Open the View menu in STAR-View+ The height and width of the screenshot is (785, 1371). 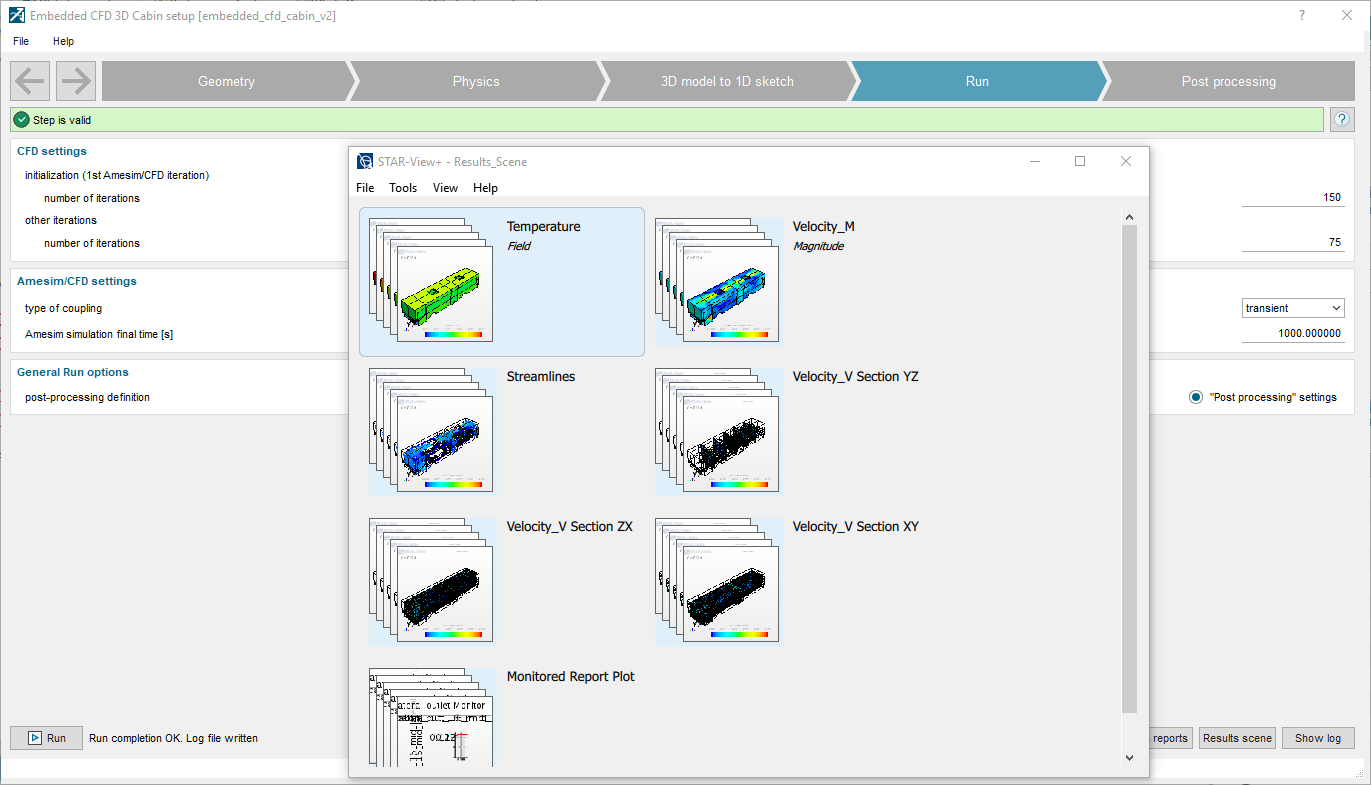445,188
